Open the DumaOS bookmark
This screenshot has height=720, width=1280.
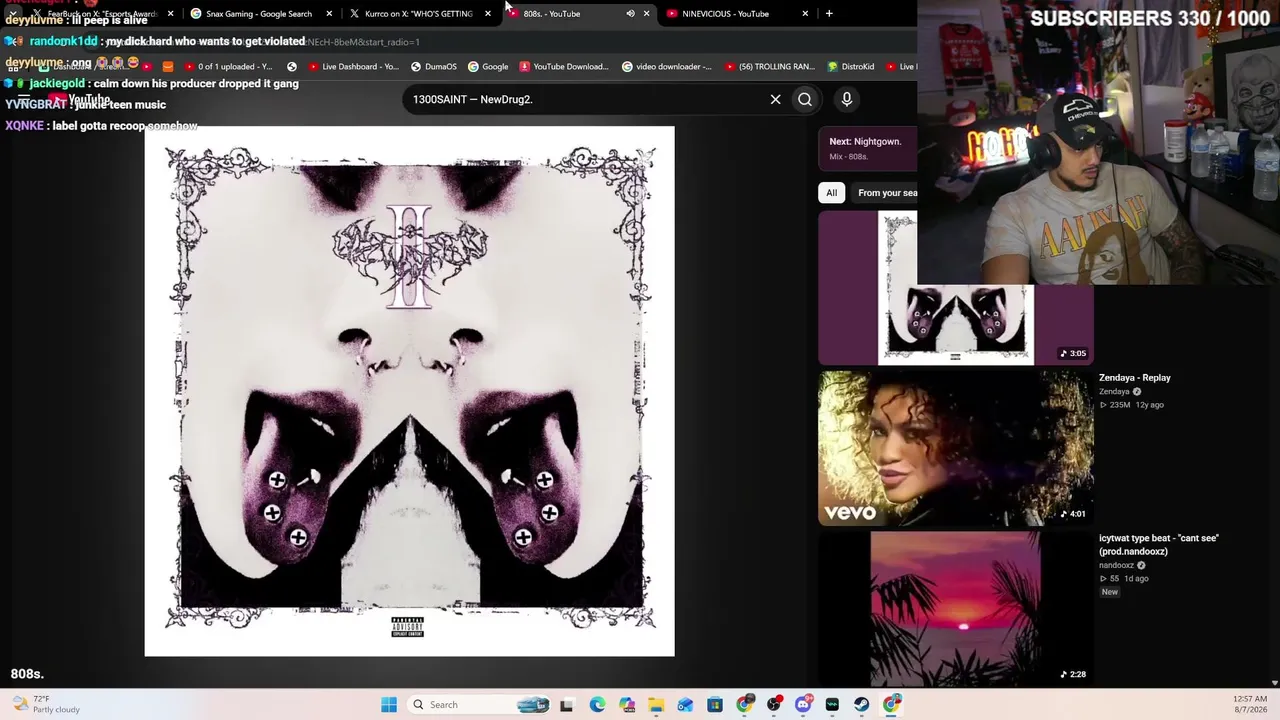(x=434, y=67)
